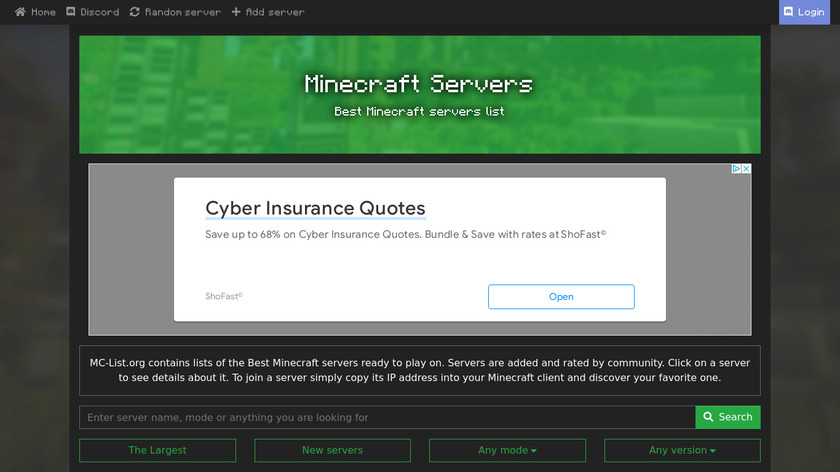
Task: Show The Largest servers
Action: (158, 451)
